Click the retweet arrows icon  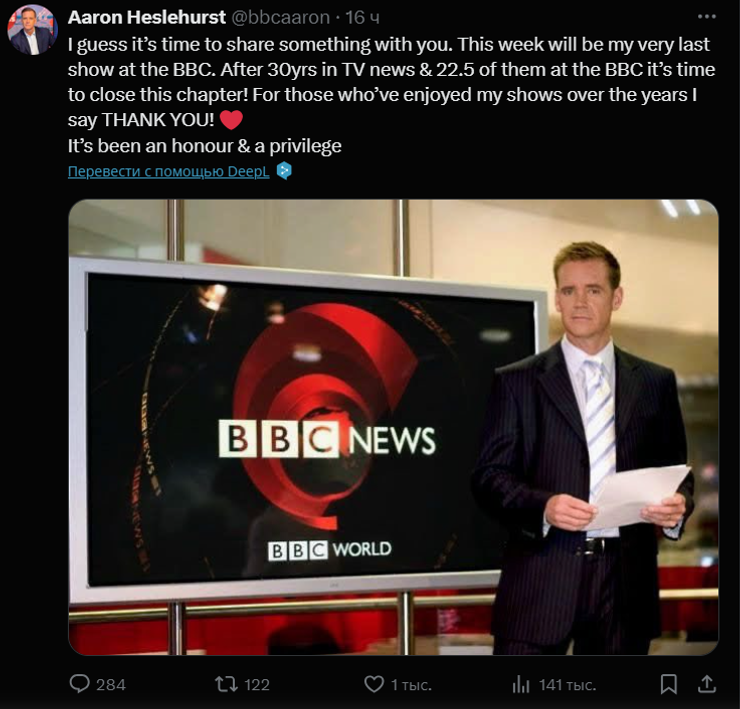[x=226, y=684]
